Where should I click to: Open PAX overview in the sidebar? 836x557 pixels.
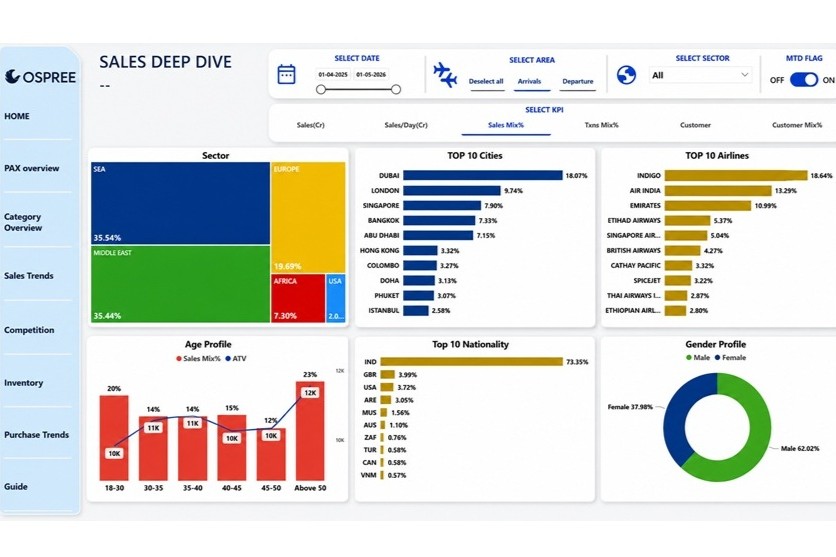point(31,168)
